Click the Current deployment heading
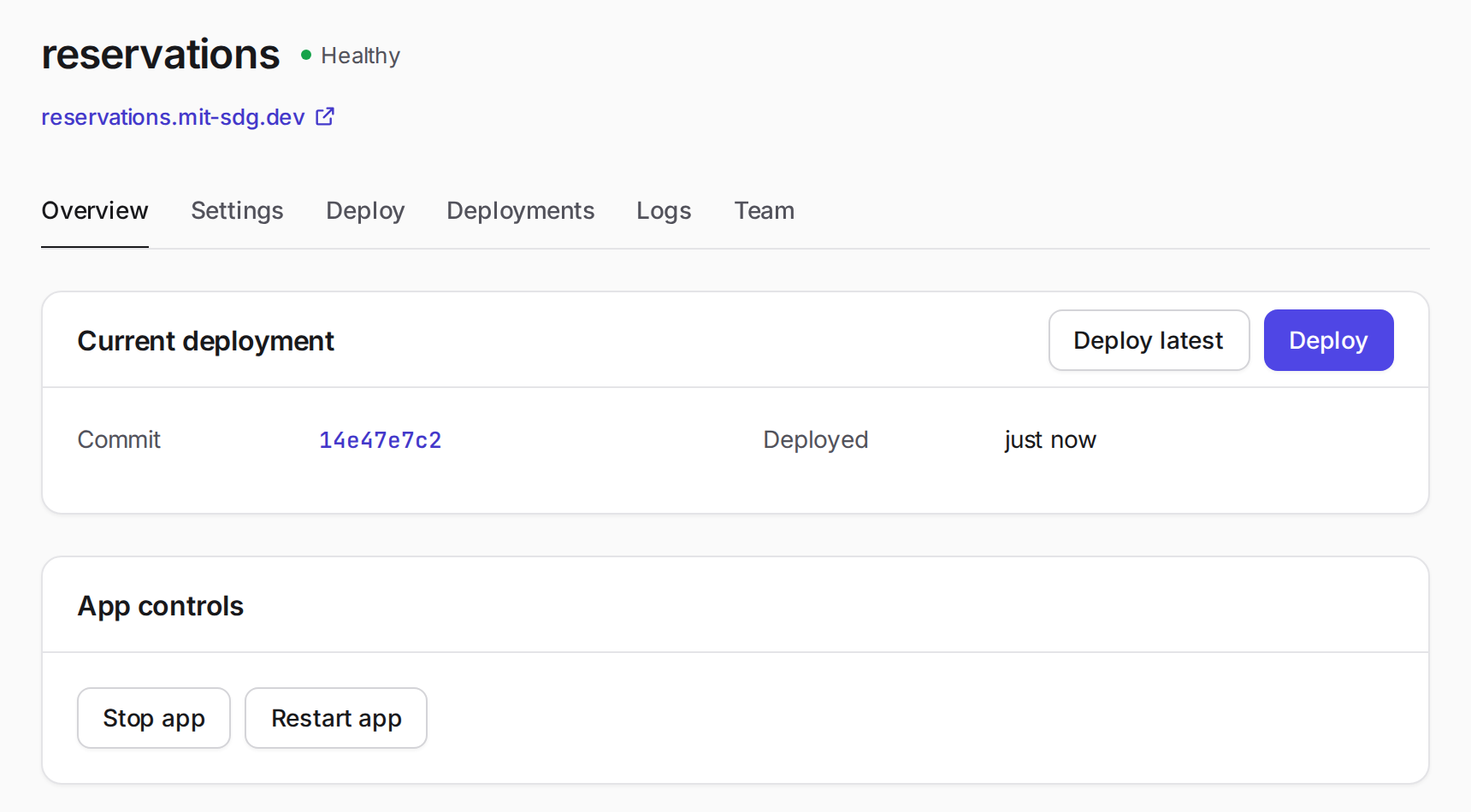 click(205, 341)
